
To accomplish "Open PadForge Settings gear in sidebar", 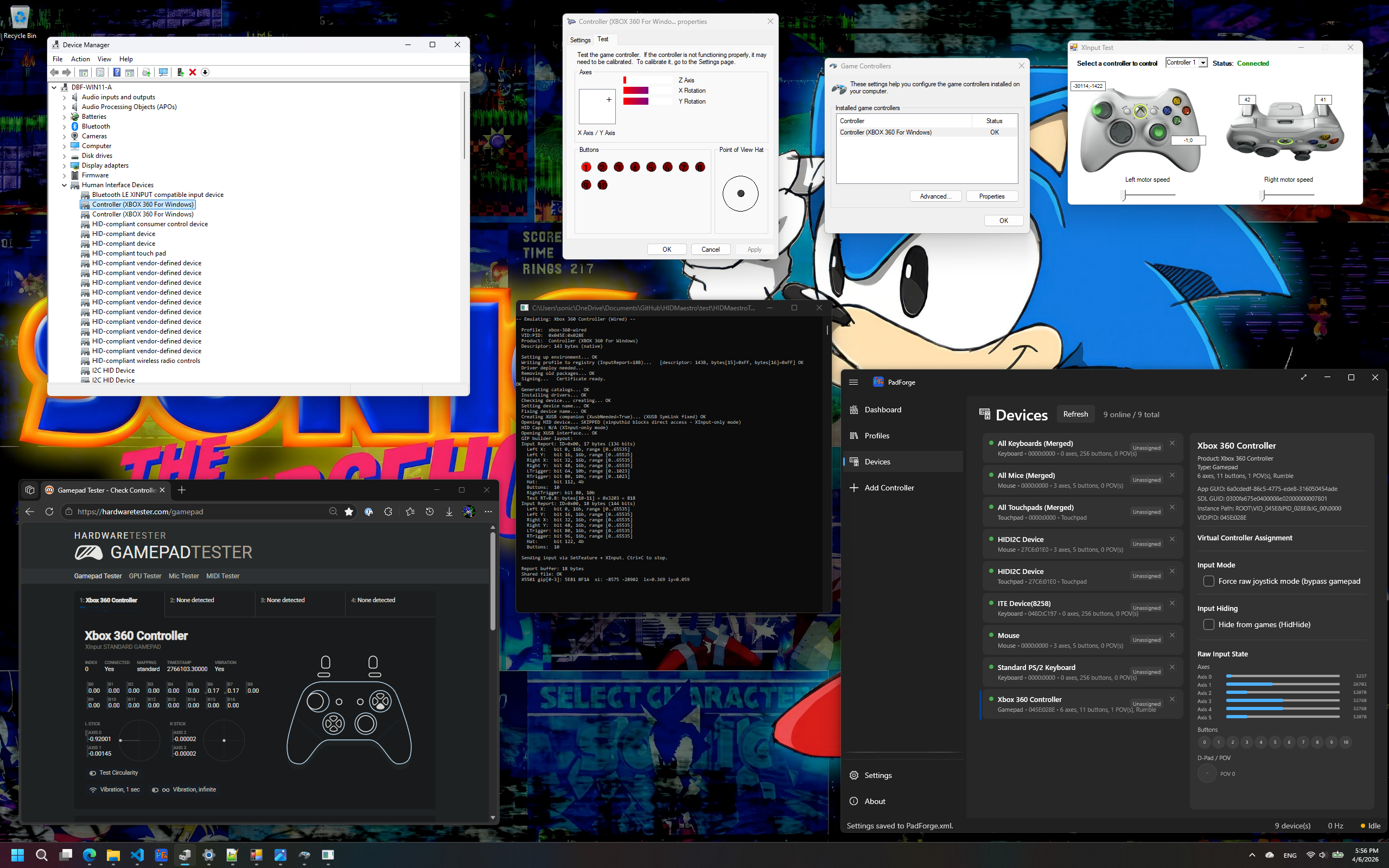I will point(854,775).
